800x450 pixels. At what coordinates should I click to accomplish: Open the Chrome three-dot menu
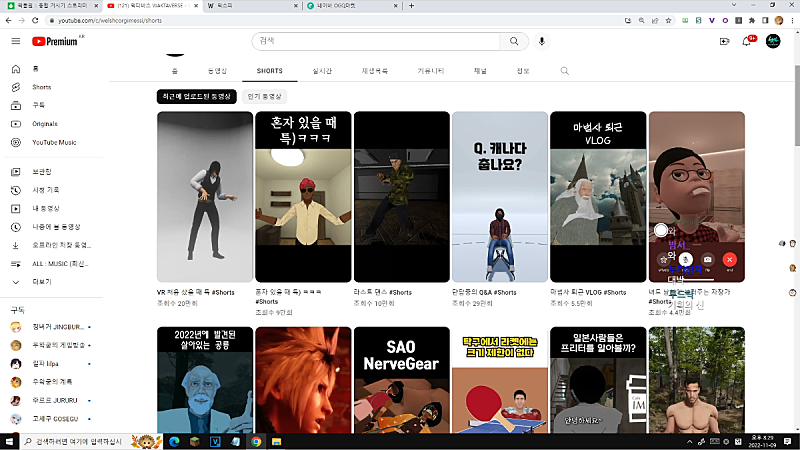790,19
